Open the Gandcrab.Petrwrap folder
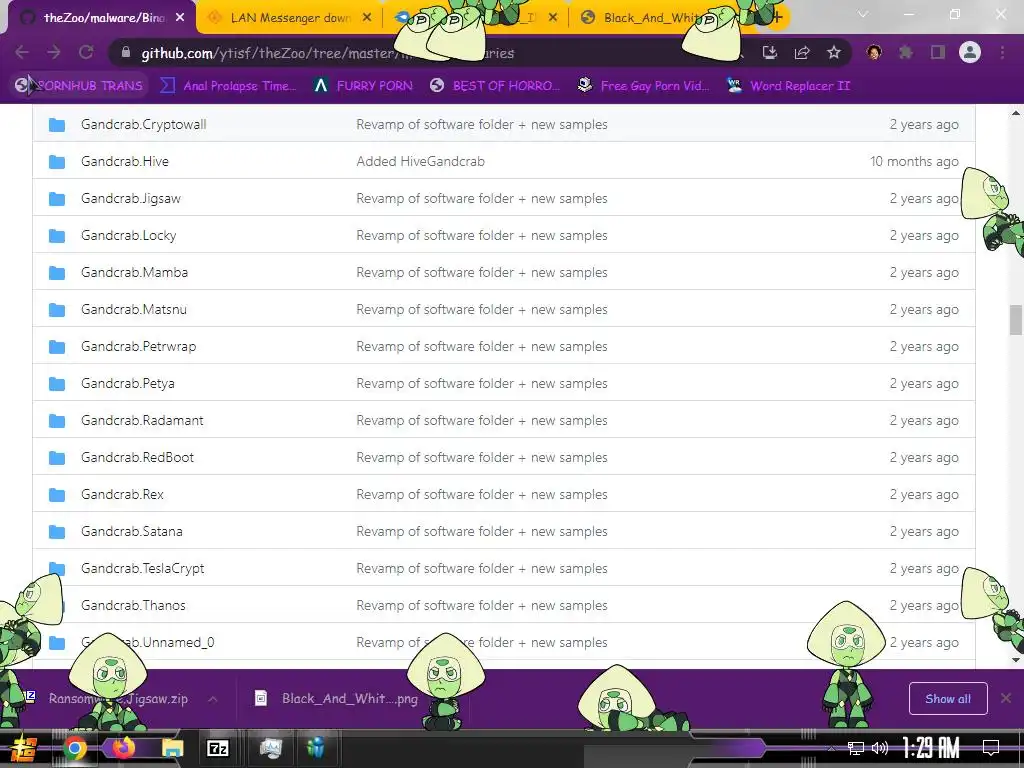This screenshot has width=1024, height=768. coord(138,347)
